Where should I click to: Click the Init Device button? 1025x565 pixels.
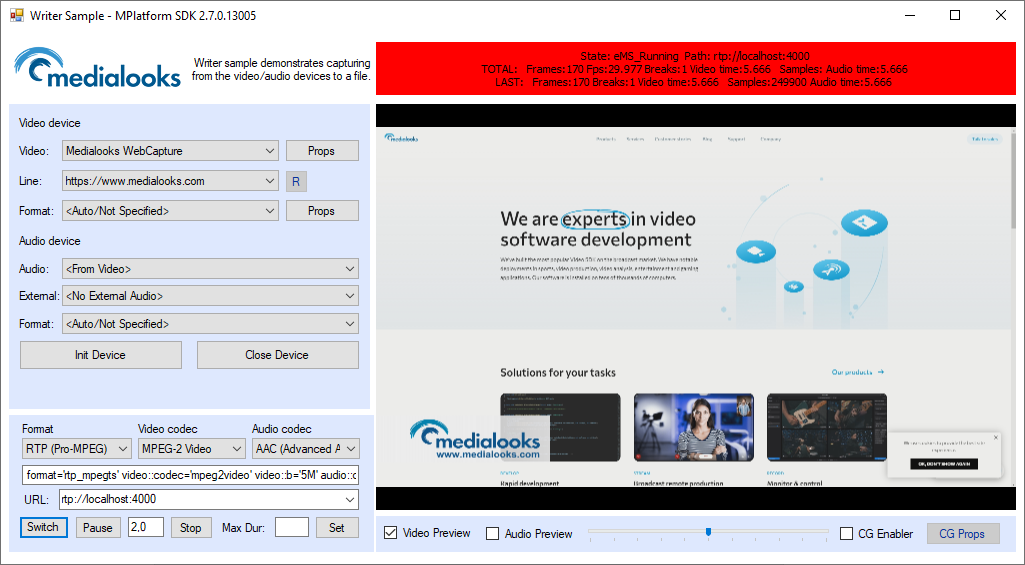pyautogui.click(x=101, y=355)
